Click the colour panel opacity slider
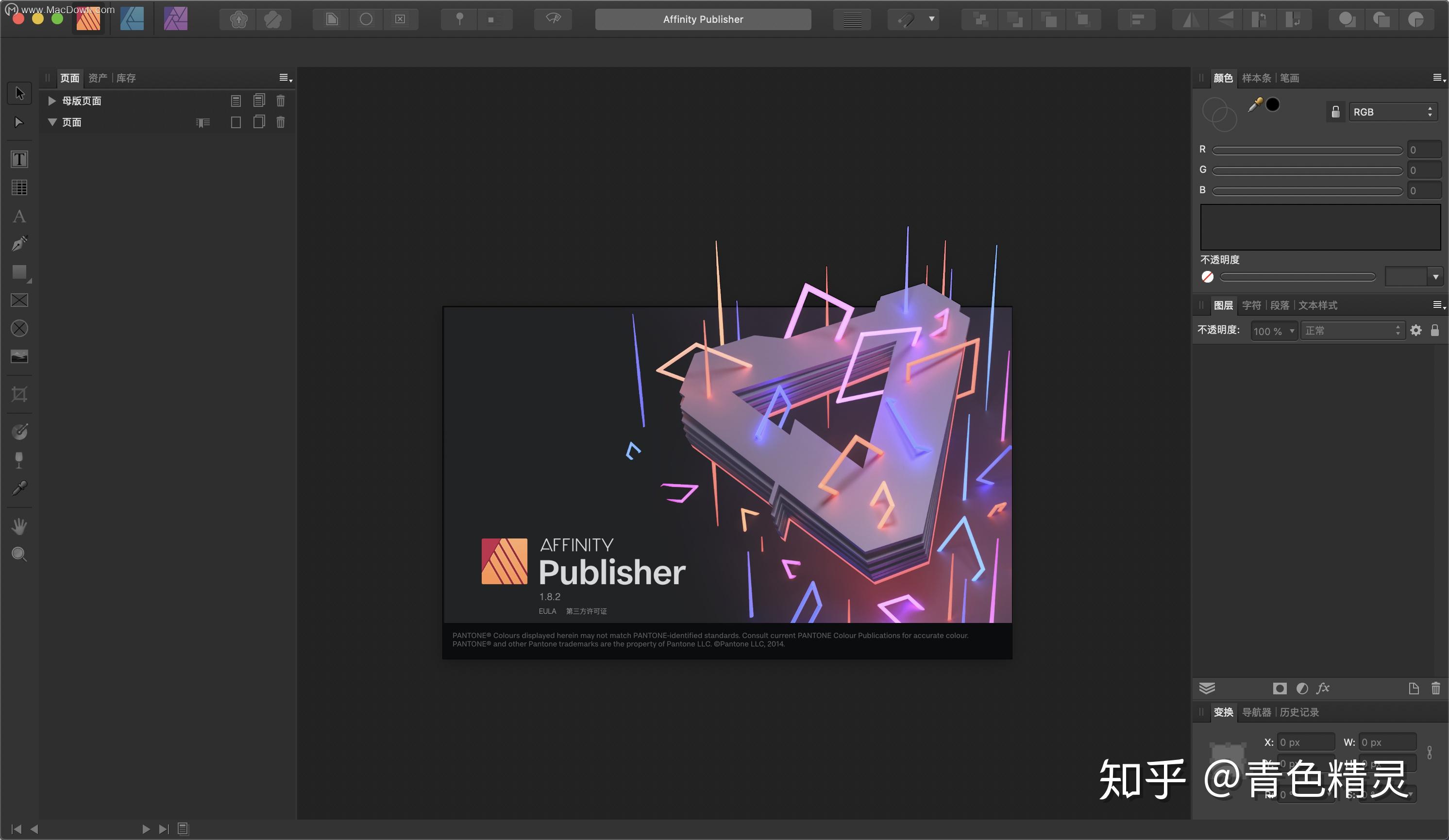The height and width of the screenshot is (840, 1449). point(1298,277)
